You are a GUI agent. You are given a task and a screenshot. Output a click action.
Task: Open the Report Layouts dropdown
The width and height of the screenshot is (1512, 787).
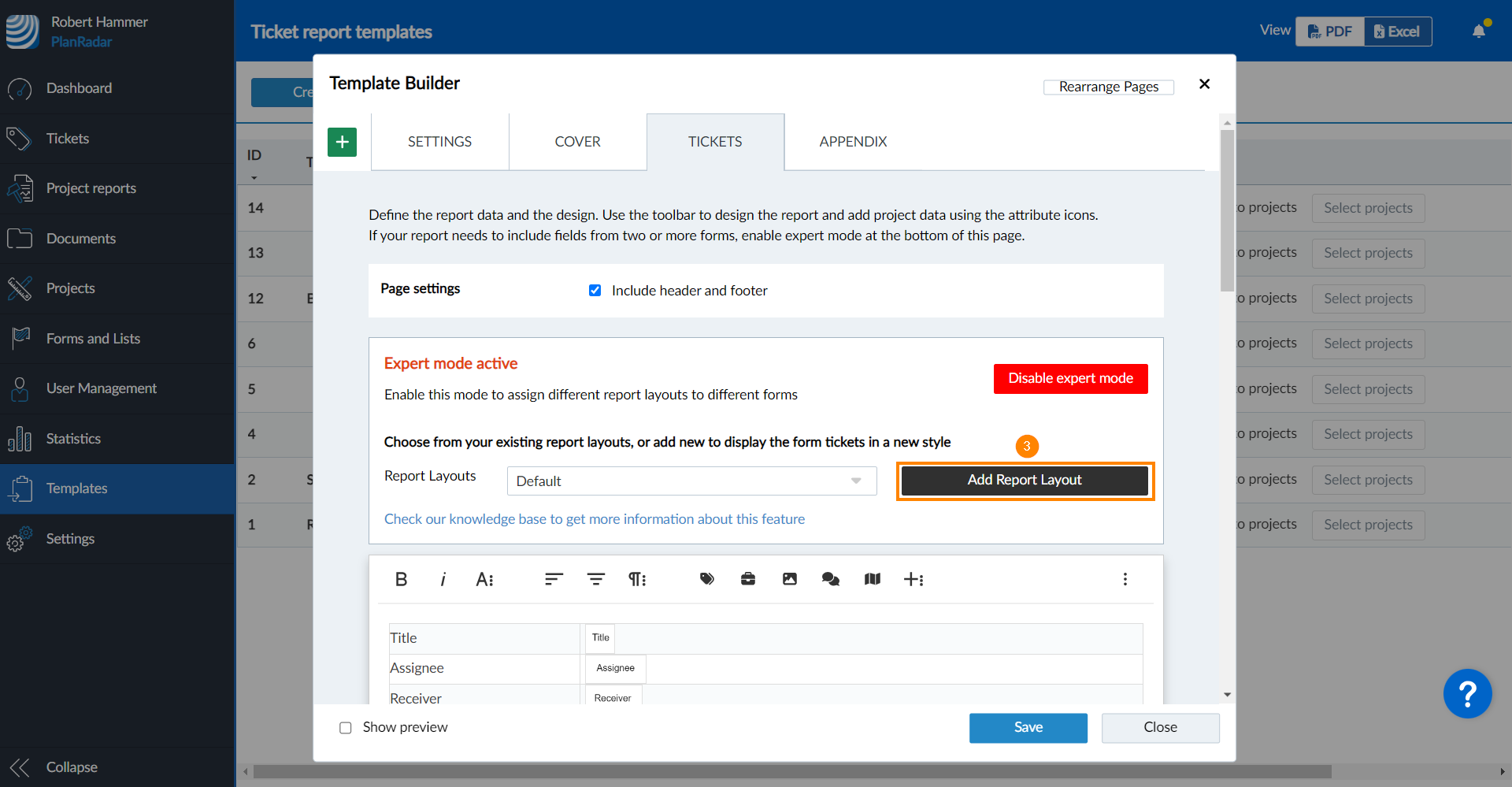click(691, 481)
